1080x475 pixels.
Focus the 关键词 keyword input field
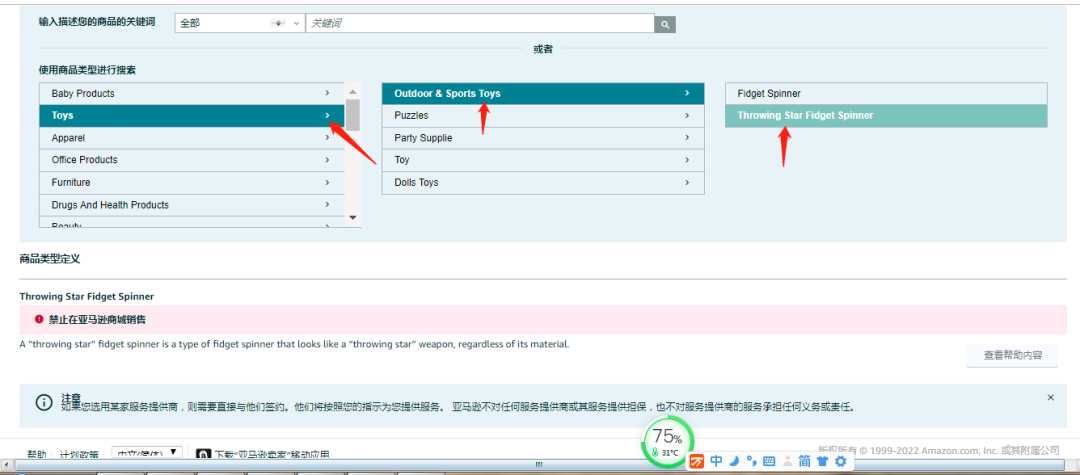479,23
